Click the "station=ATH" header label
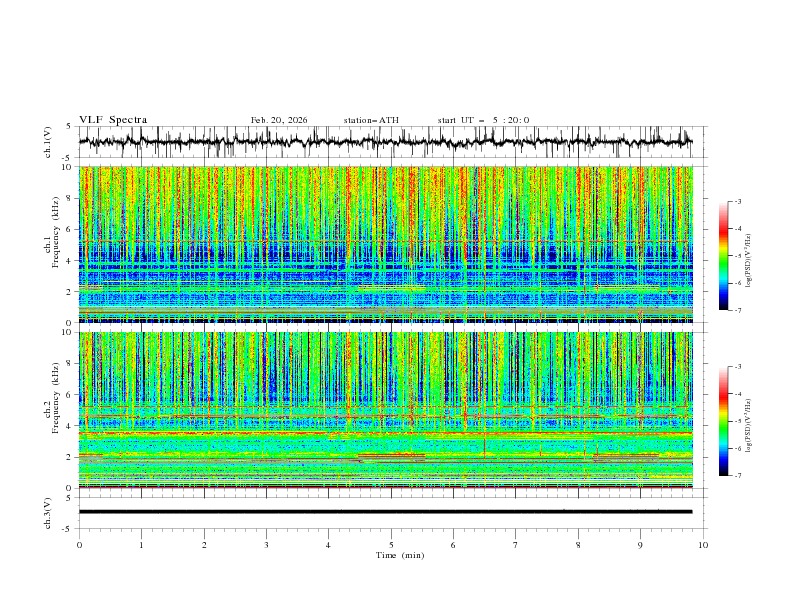The width and height of the screenshot is (792, 612). (371, 120)
